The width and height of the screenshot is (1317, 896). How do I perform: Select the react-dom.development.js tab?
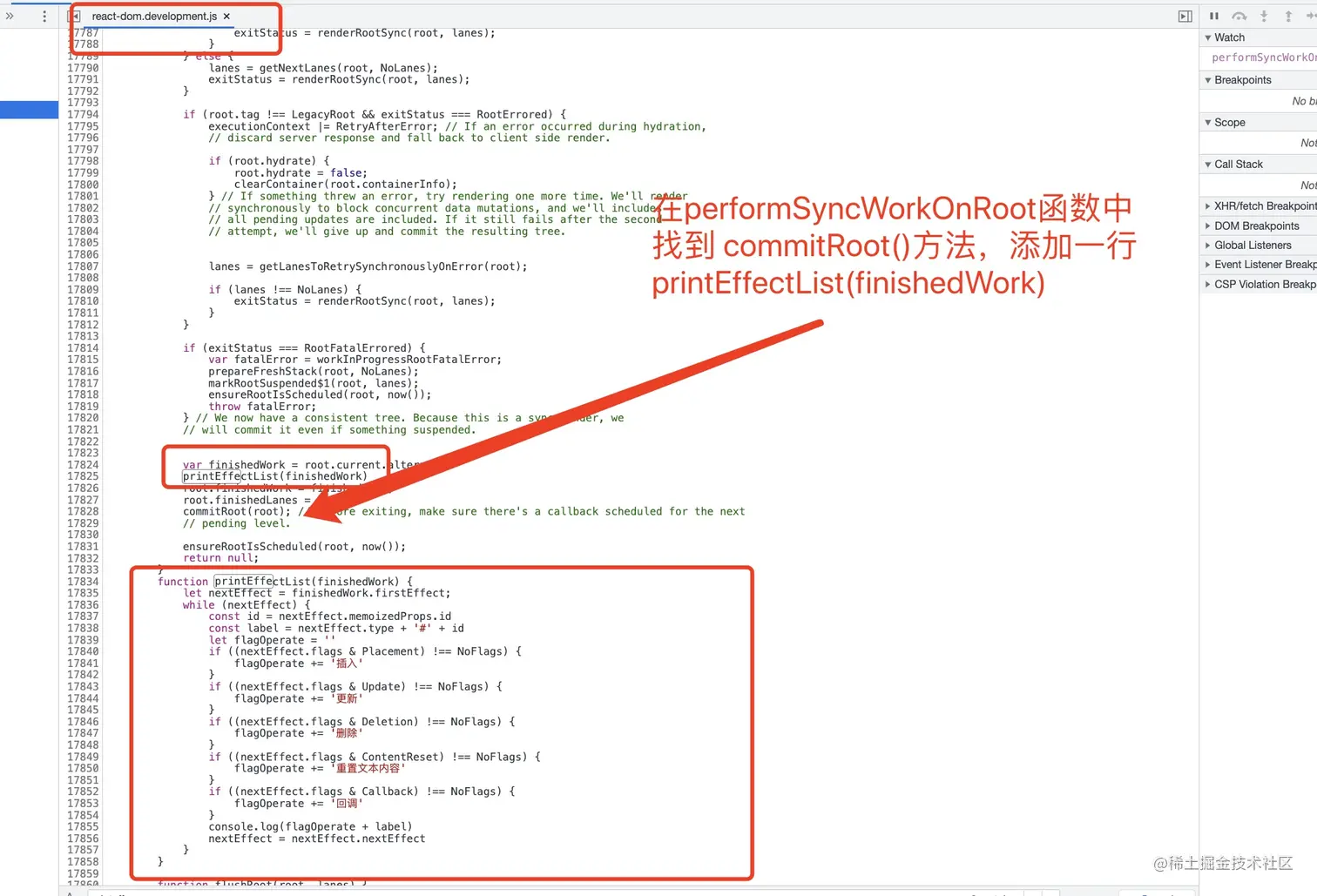[155, 16]
